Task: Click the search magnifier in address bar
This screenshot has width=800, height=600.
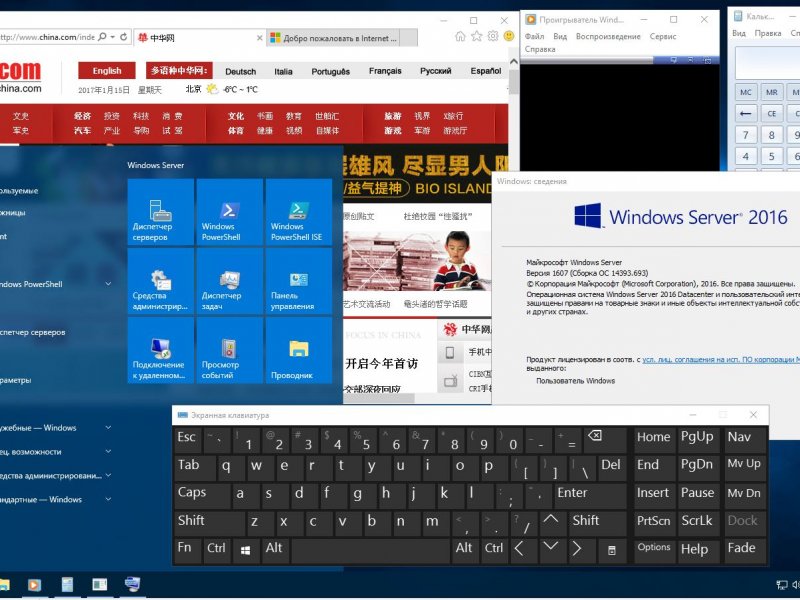Action: click(x=102, y=37)
